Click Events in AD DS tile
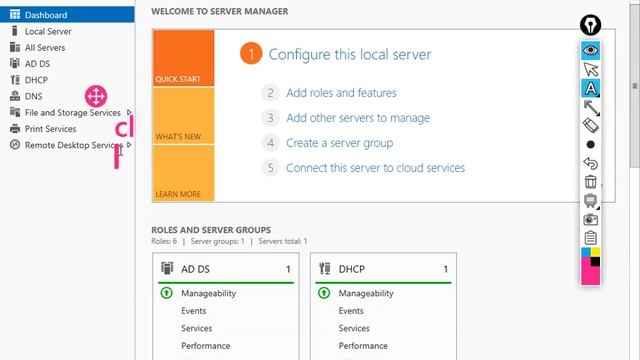The image size is (640, 360). pyautogui.click(x=193, y=311)
